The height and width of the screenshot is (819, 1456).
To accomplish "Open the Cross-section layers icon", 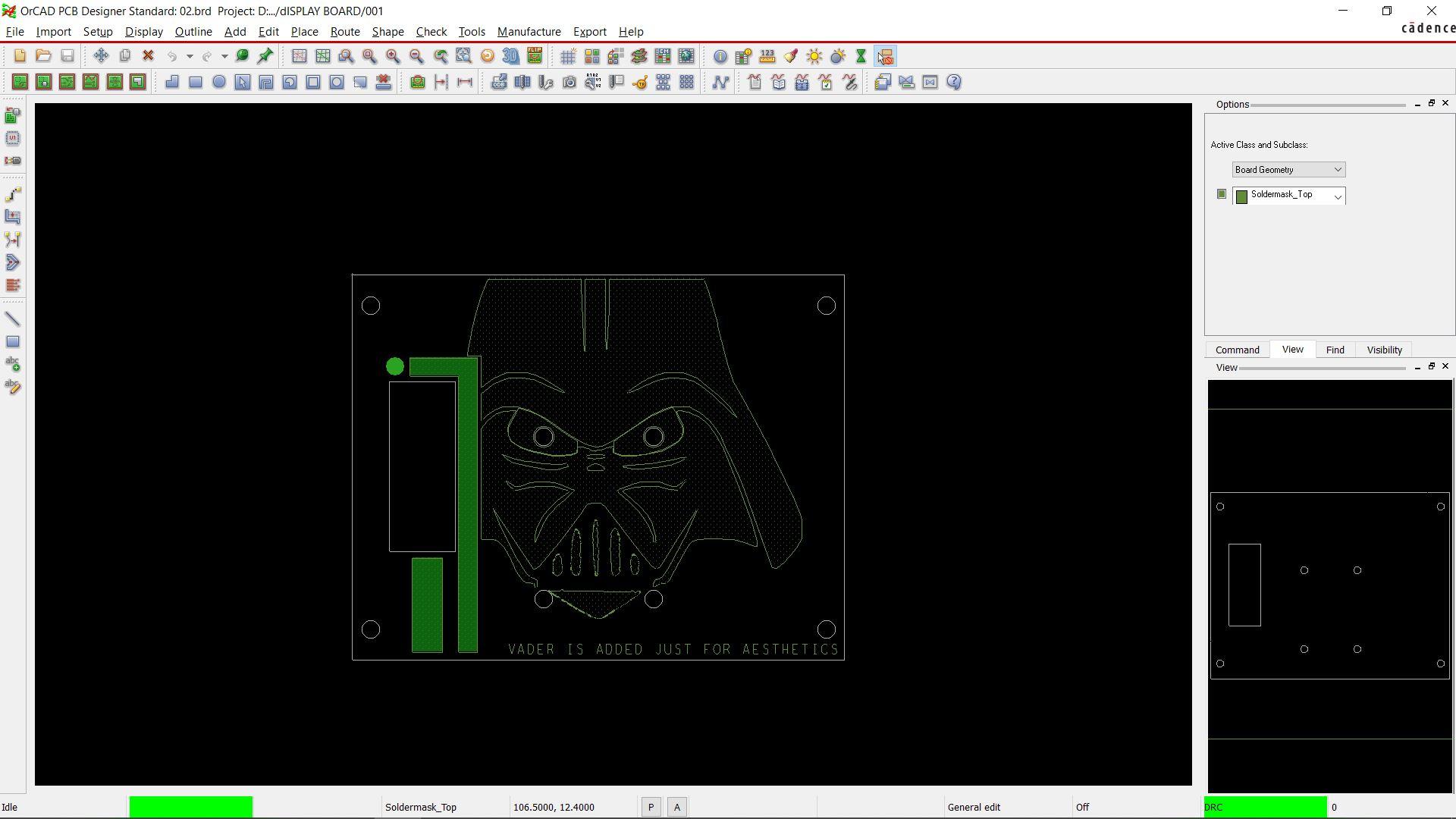I will (x=639, y=56).
